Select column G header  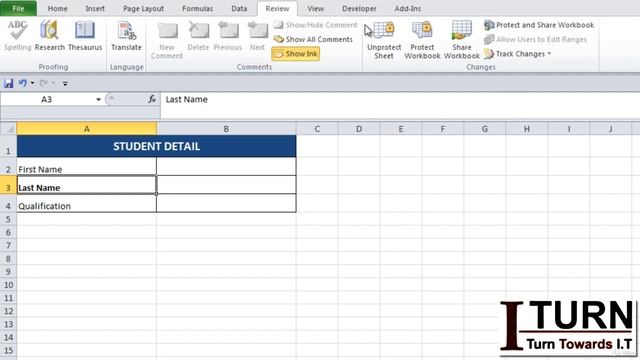tap(484, 129)
